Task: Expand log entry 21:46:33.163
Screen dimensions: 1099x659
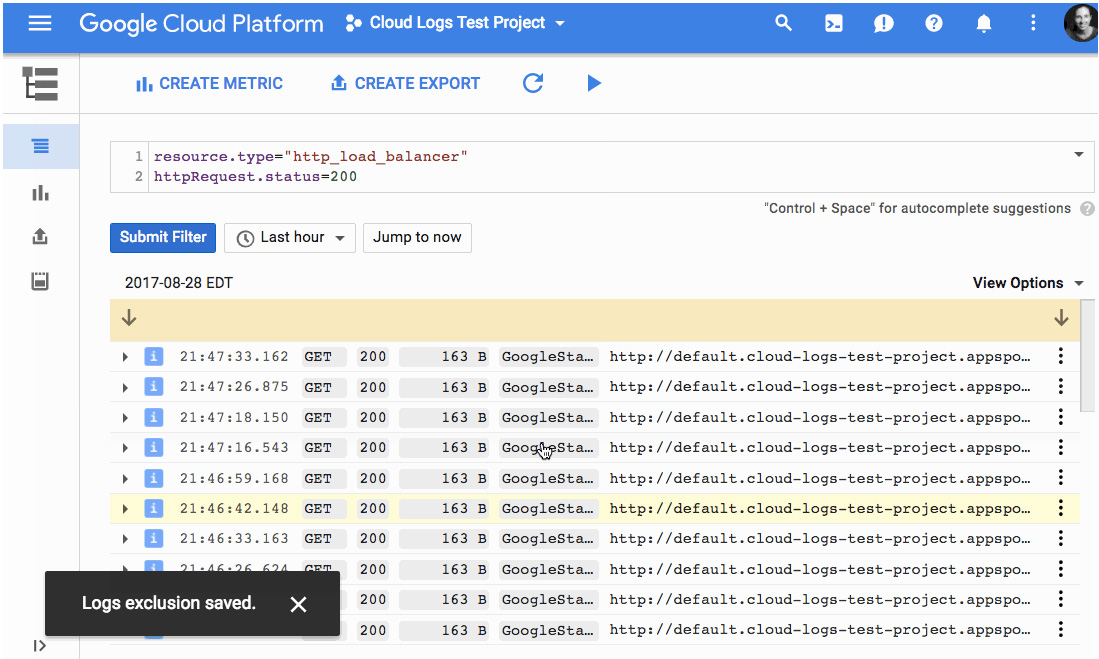Action: tap(125, 539)
